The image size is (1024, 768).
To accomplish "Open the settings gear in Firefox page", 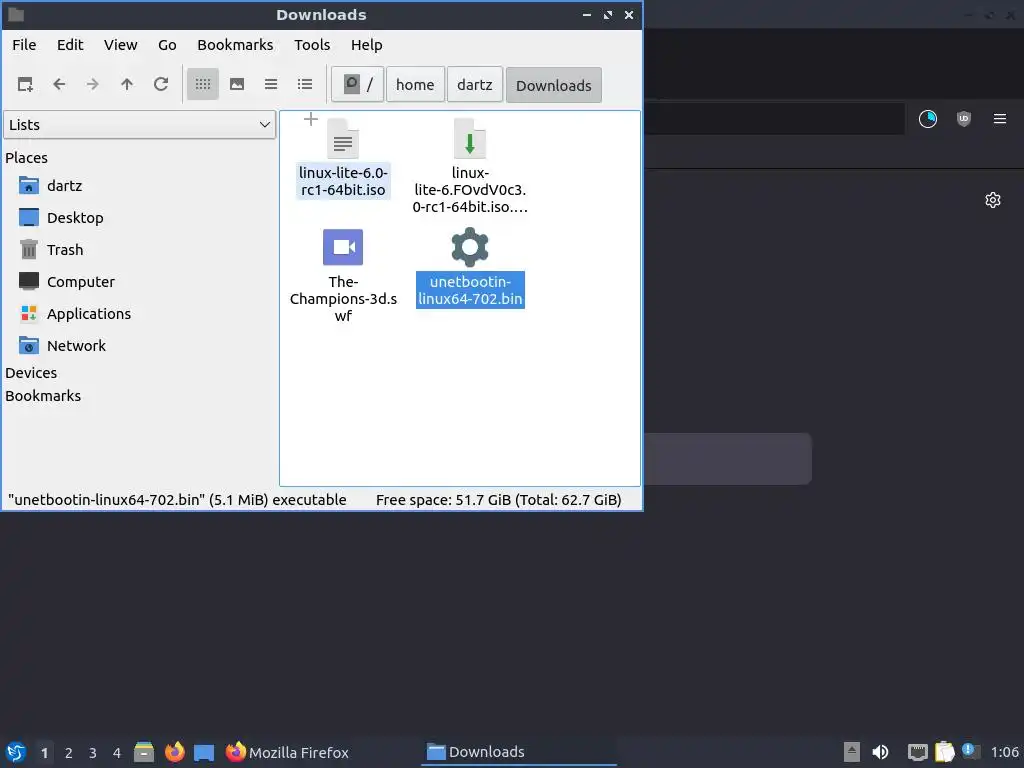I will pyautogui.click(x=993, y=200).
